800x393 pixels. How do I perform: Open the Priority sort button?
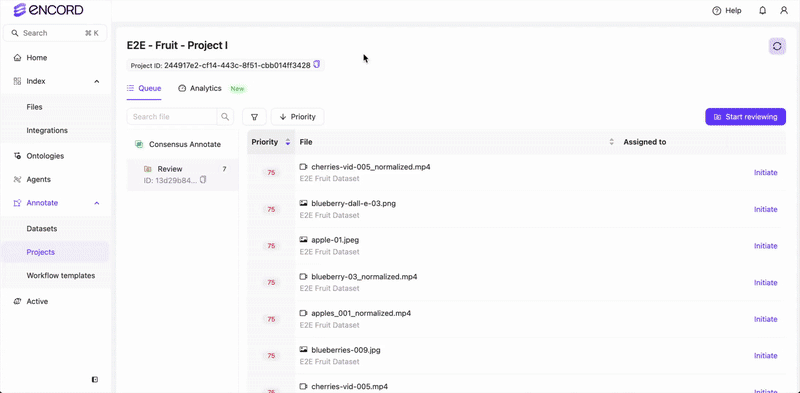[x=297, y=116]
